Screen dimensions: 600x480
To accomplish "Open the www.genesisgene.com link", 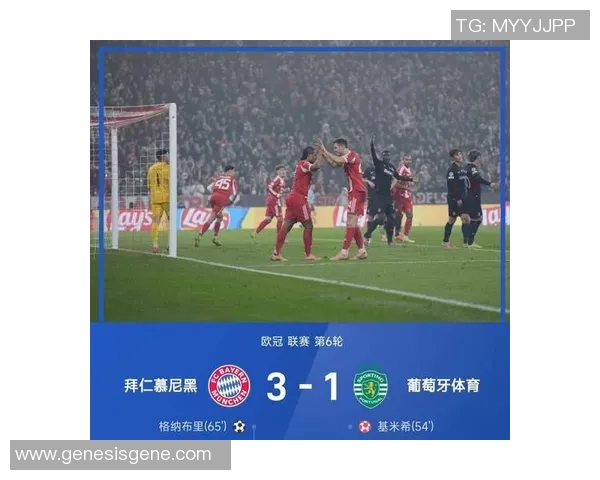I will pyautogui.click(x=113, y=454).
